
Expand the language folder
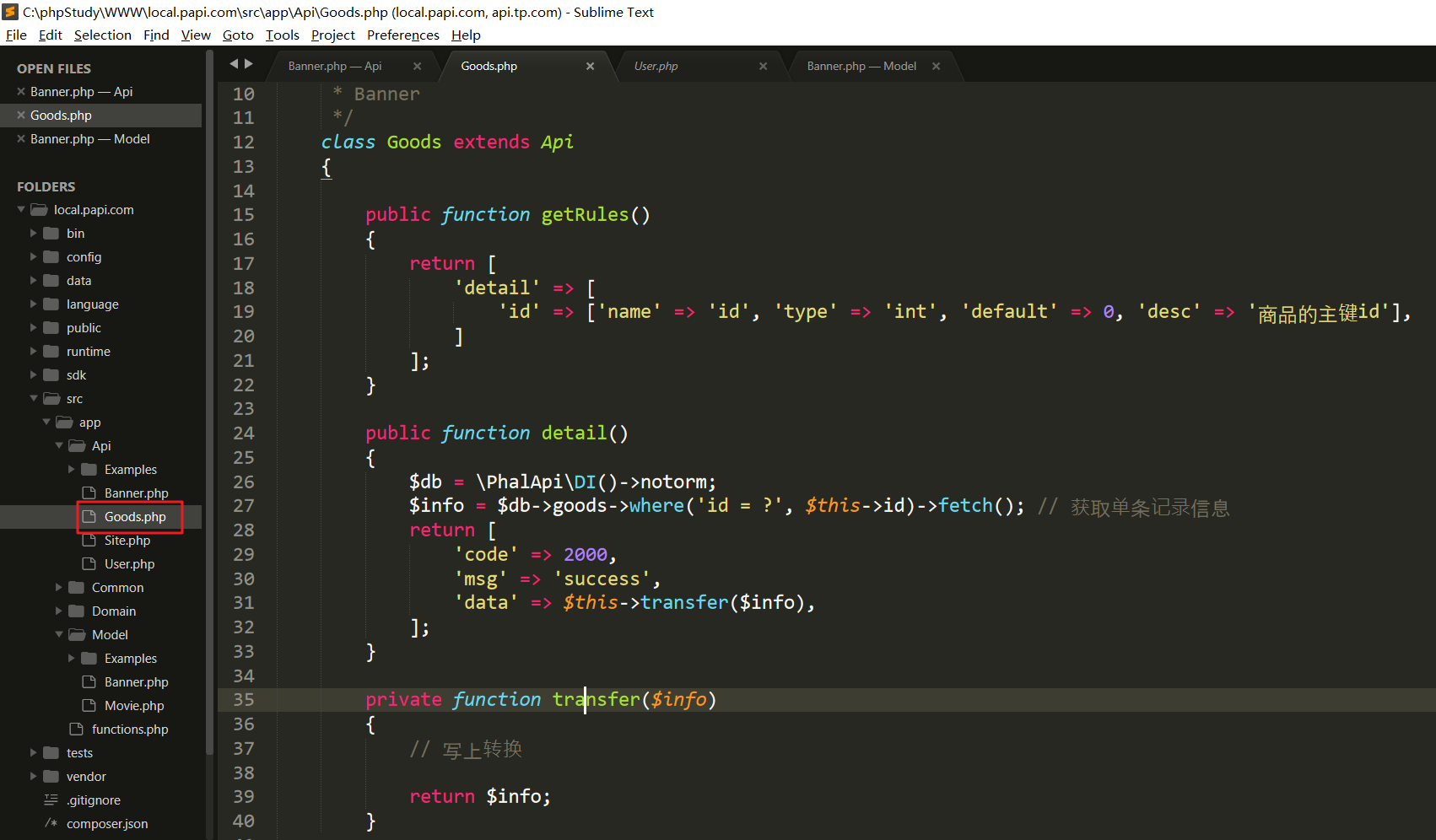tap(34, 304)
